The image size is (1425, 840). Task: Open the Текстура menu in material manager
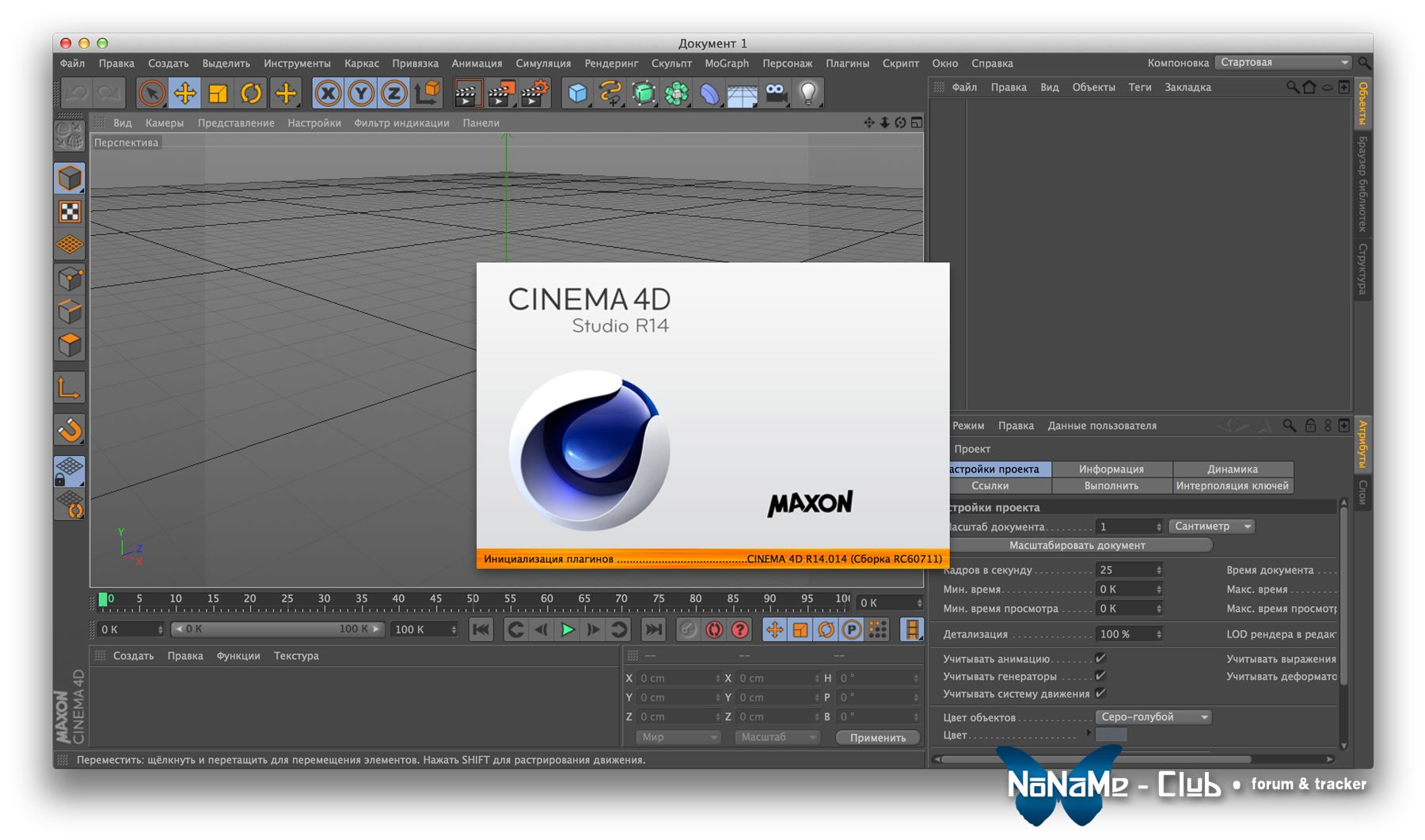tap(296, 656)
